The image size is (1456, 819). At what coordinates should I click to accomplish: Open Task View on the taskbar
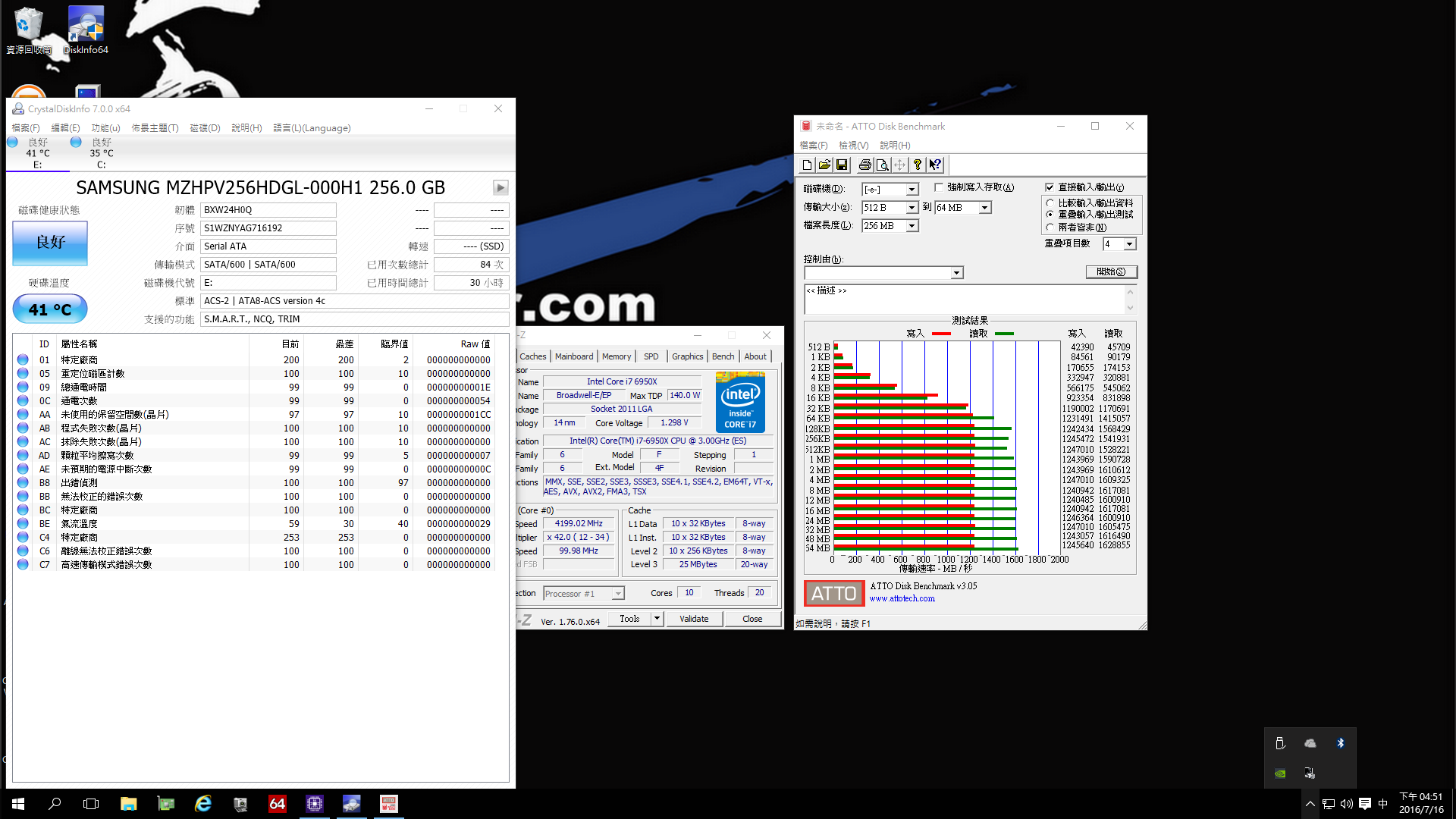pos(91,804)
